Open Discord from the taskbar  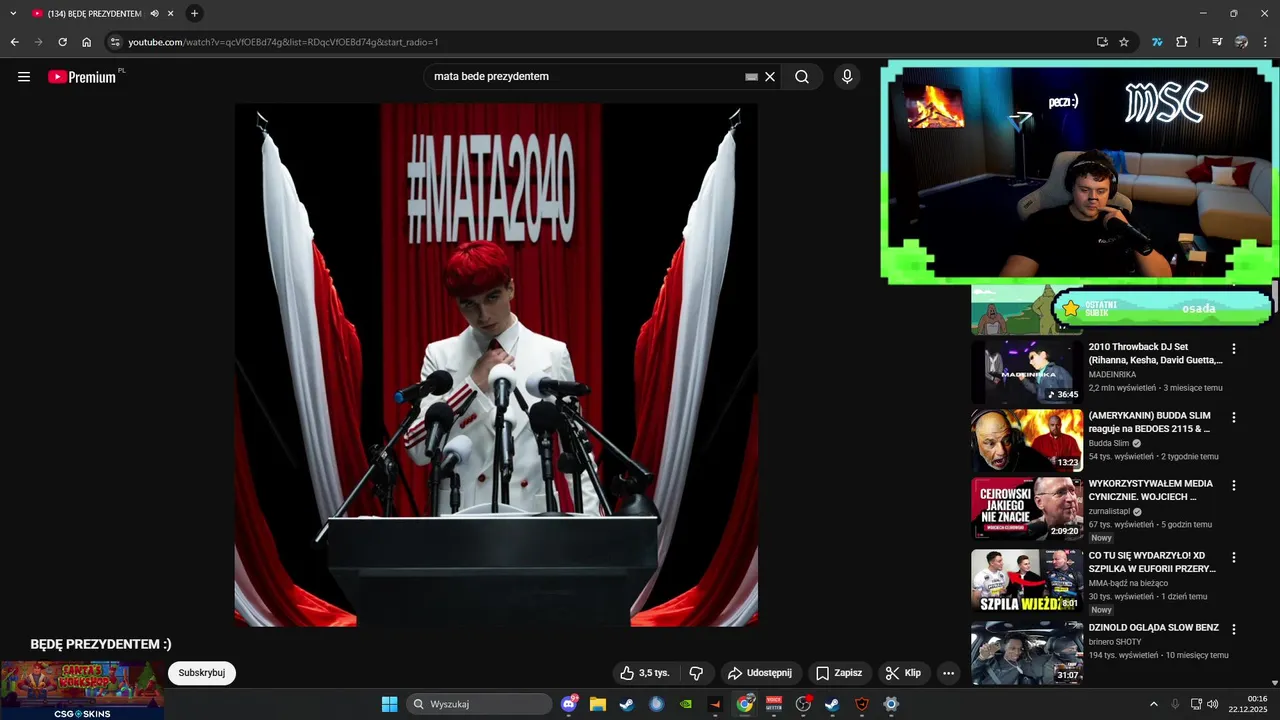point(570,704)
